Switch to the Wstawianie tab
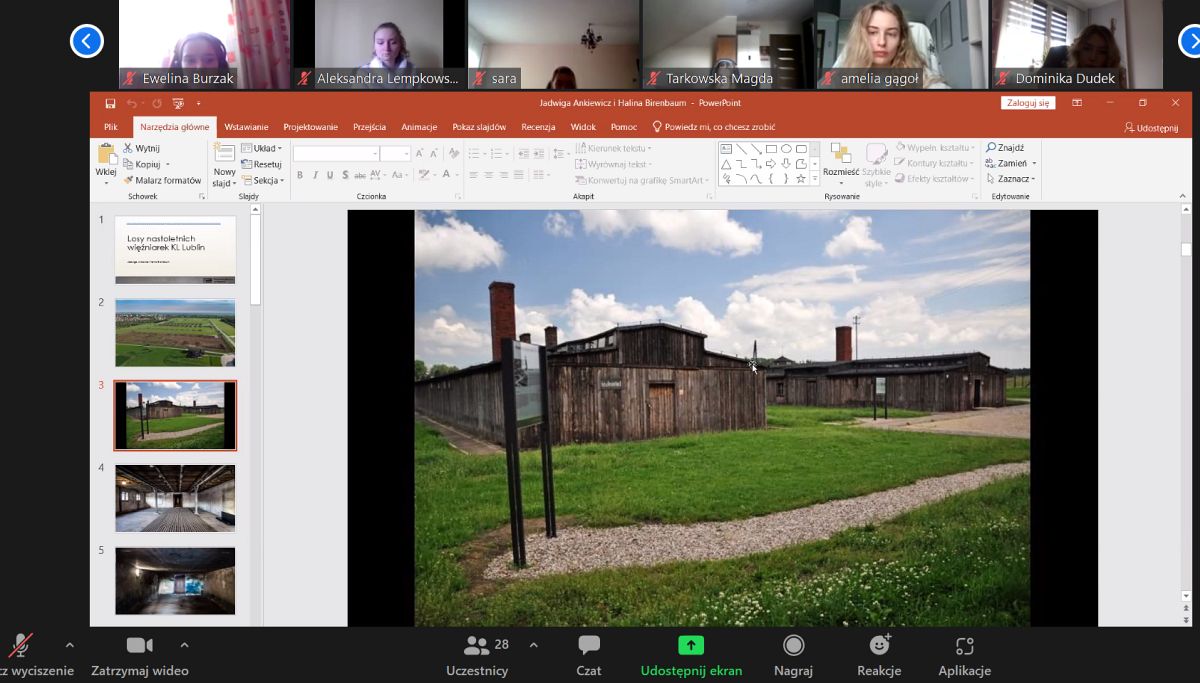Screen dimensions: 1200x683 click(246, 127)
